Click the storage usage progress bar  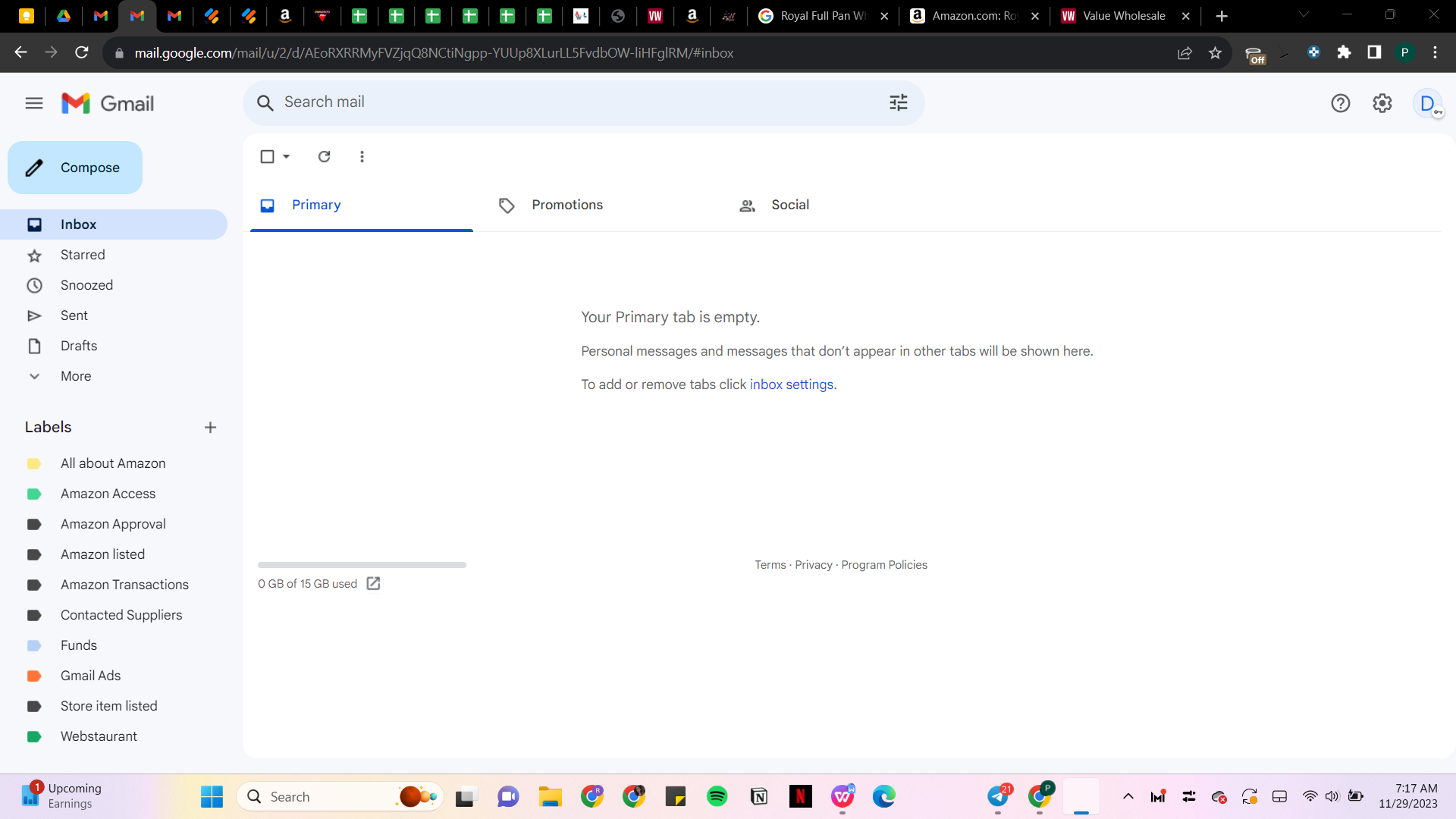(x=362, y=565)
